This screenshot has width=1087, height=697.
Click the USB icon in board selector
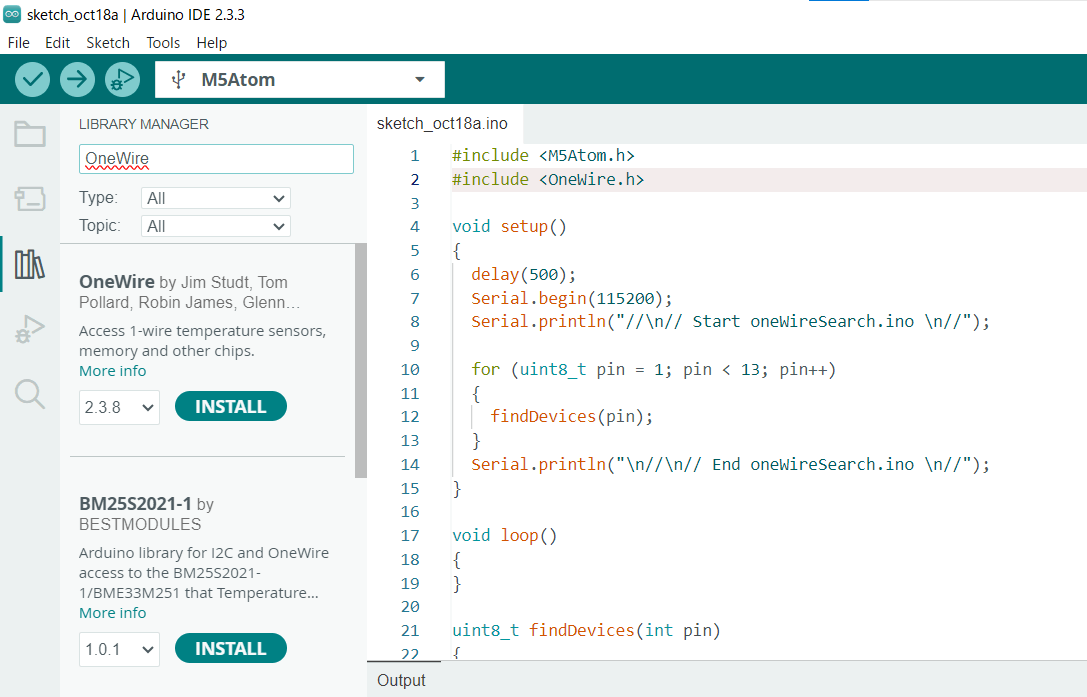[x=178, y=80]
